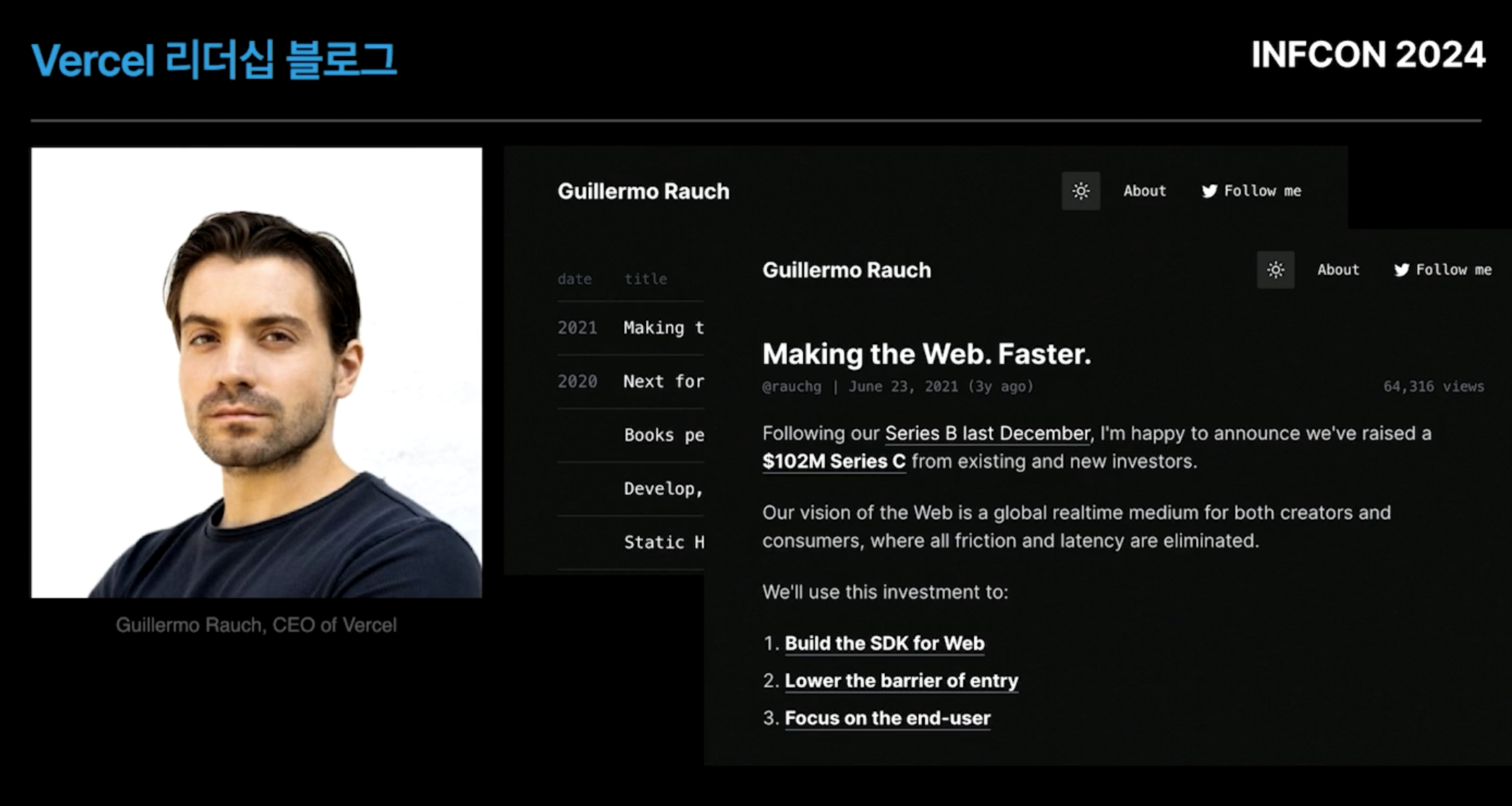The image size is (1512, 806).
Task: Select 'Next for' post row from 2020
Action: [x=631, y=382]
